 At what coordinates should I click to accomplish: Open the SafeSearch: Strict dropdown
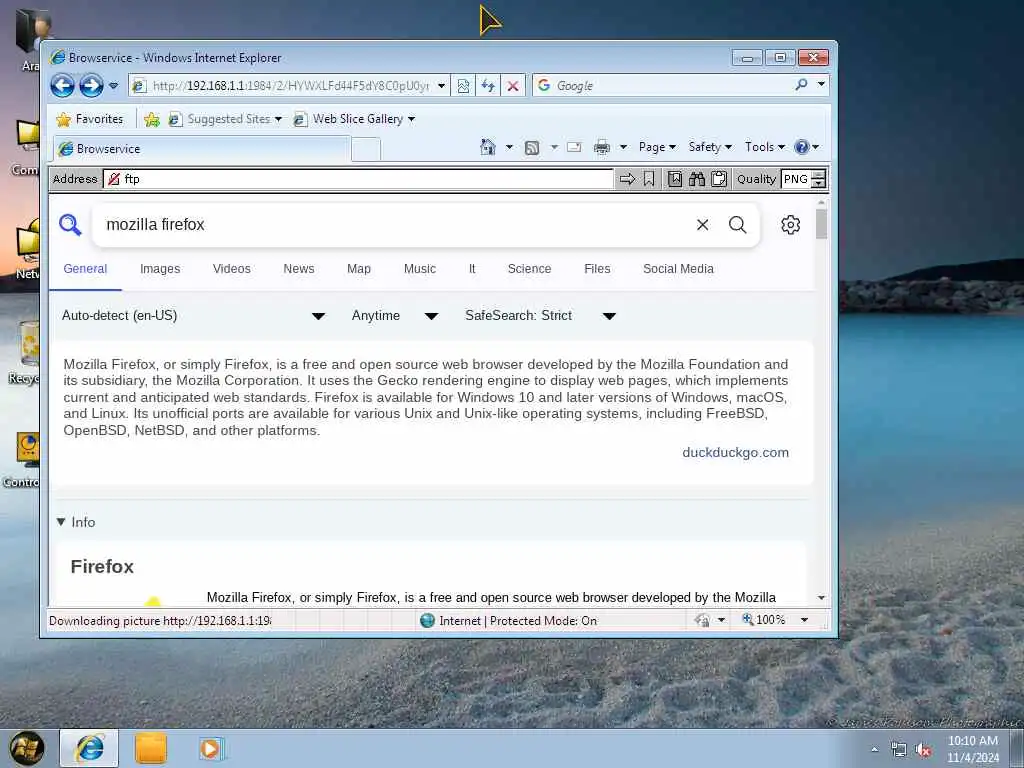(x=541, y=316)
